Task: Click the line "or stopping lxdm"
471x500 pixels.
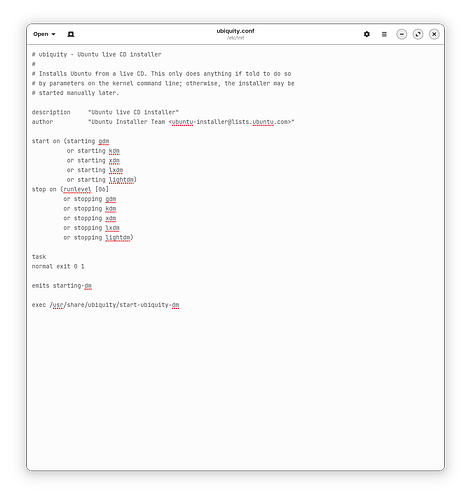Action: tap(91, 228)
